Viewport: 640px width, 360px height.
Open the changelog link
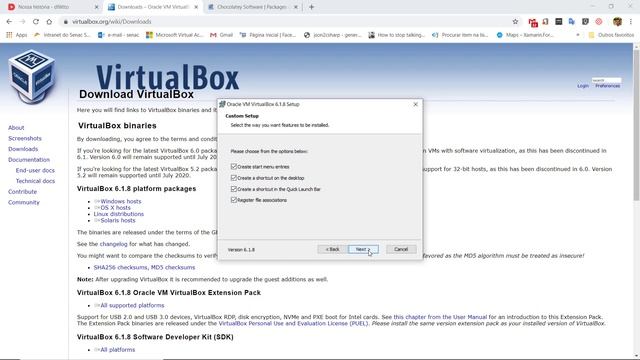(x=113, y=244)
